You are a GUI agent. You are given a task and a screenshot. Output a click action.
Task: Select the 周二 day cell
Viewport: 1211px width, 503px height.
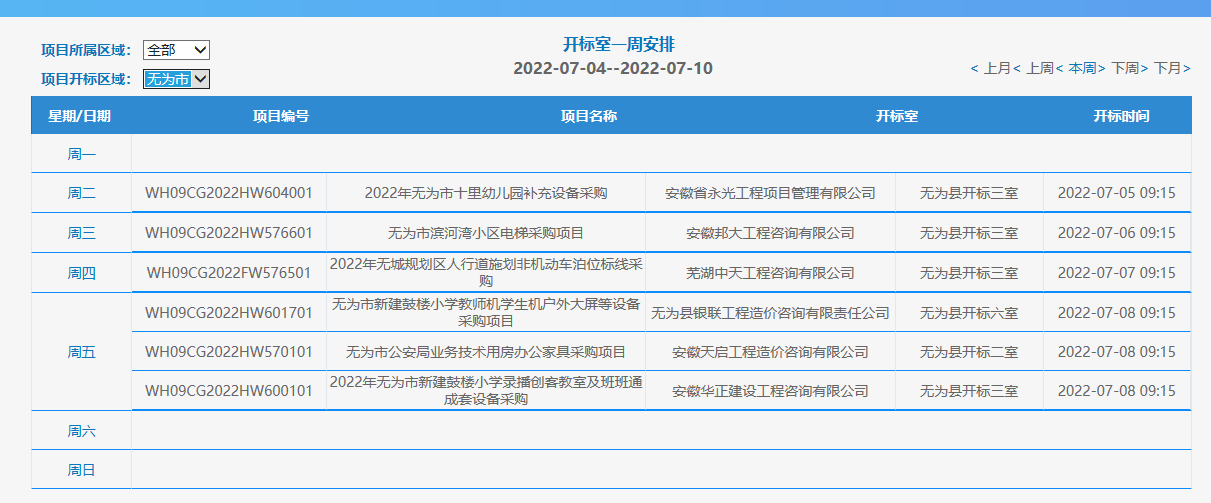(81, 193)
